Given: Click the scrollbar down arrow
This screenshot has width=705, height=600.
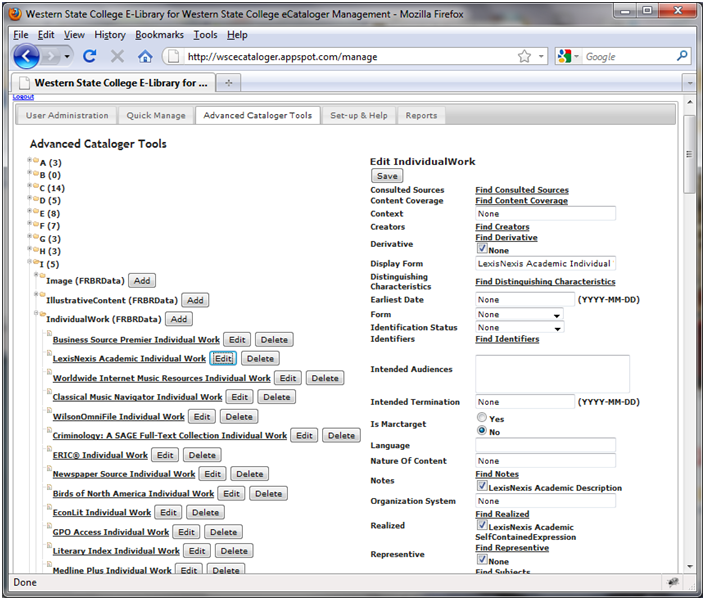Looking at the screenshot, I should click(689, 567).
